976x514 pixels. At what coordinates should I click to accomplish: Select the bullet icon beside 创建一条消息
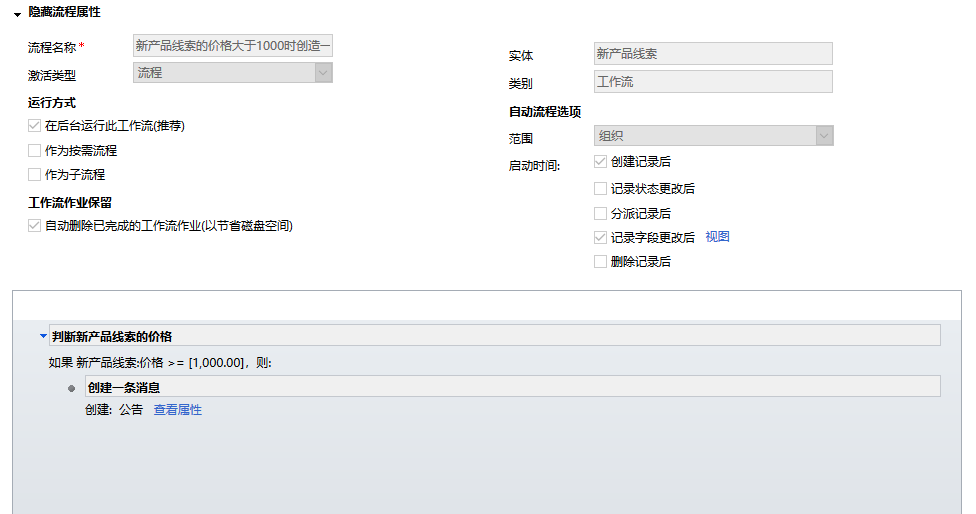pos(72,388)
